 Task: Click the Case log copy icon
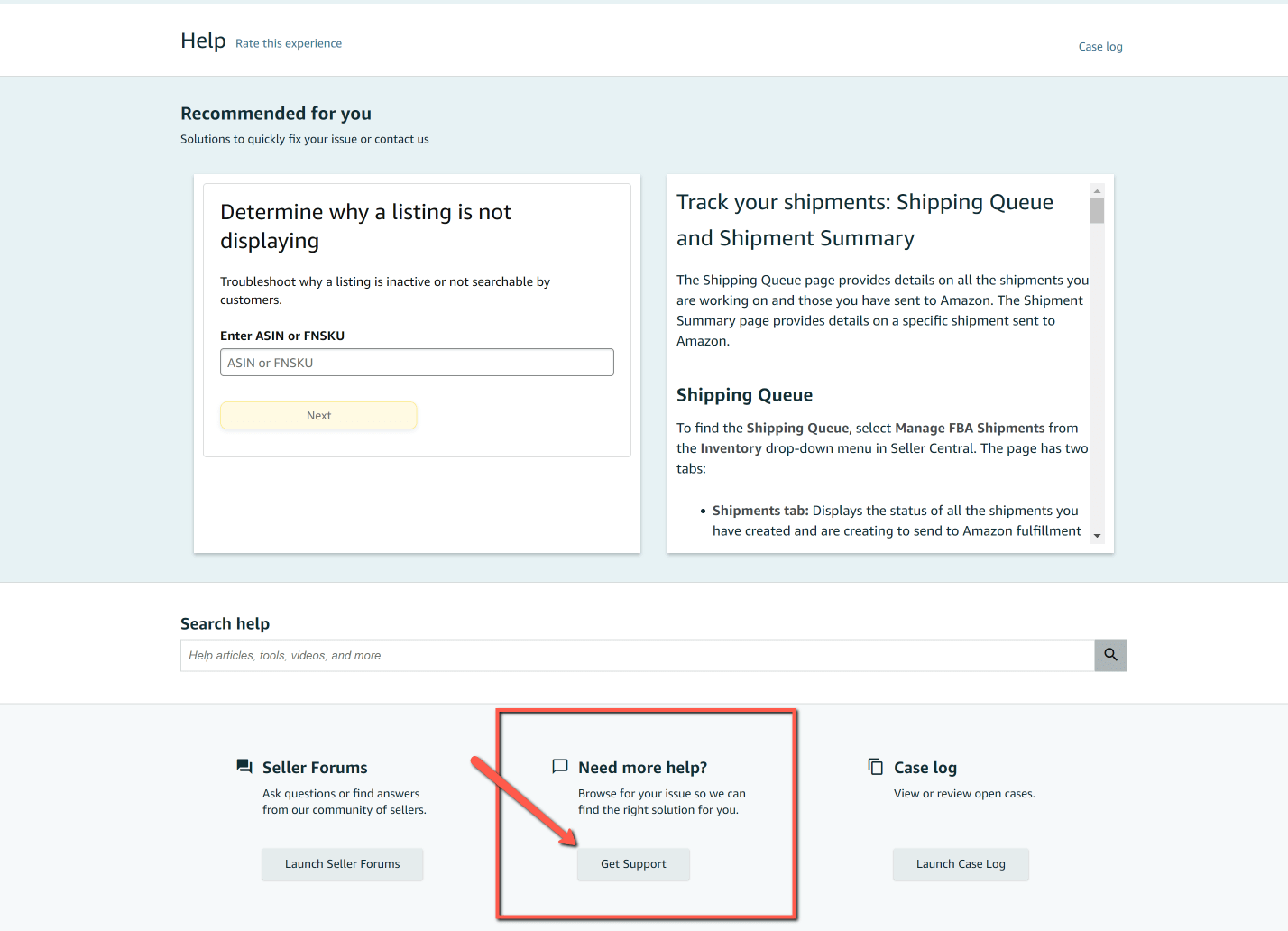[876, 766]
